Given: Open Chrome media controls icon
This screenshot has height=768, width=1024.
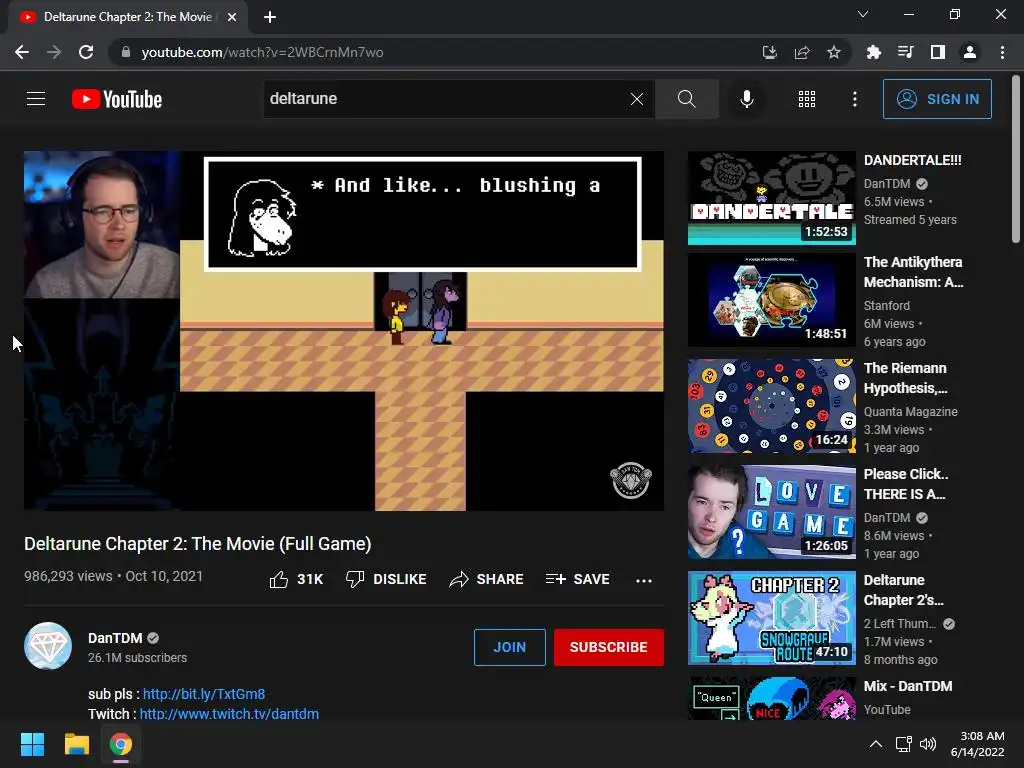Looking at the screenshot, I should click(906, 52).
